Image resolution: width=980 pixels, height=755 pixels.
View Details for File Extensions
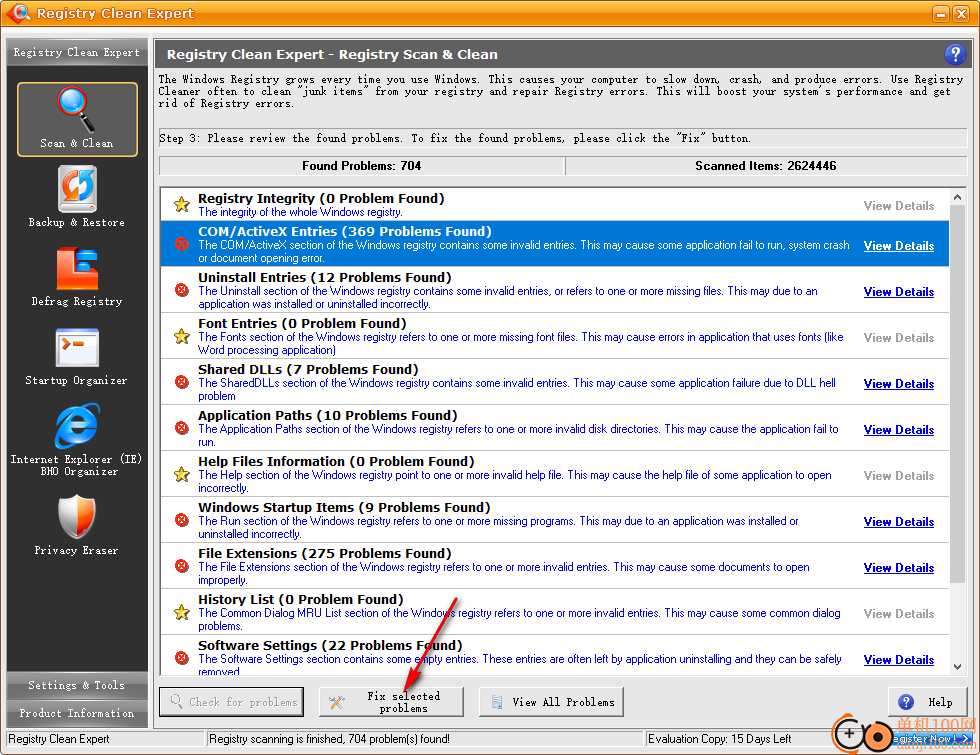pos(899,568)
